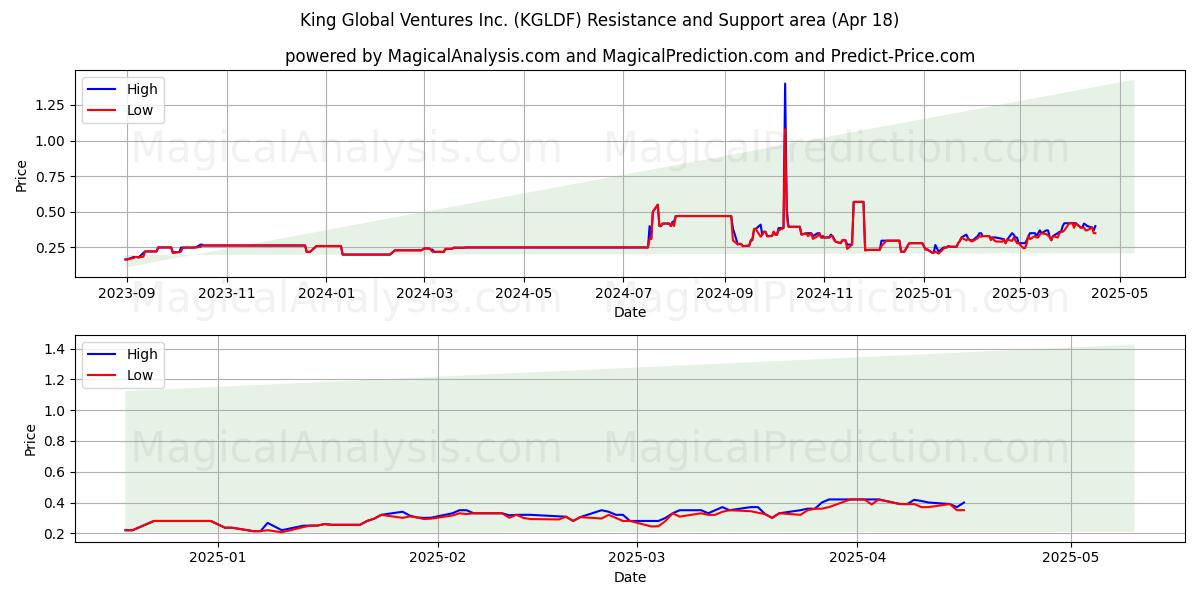
Task: Click the '0.75' tick on the top y-axis
Action: [52, 177]
